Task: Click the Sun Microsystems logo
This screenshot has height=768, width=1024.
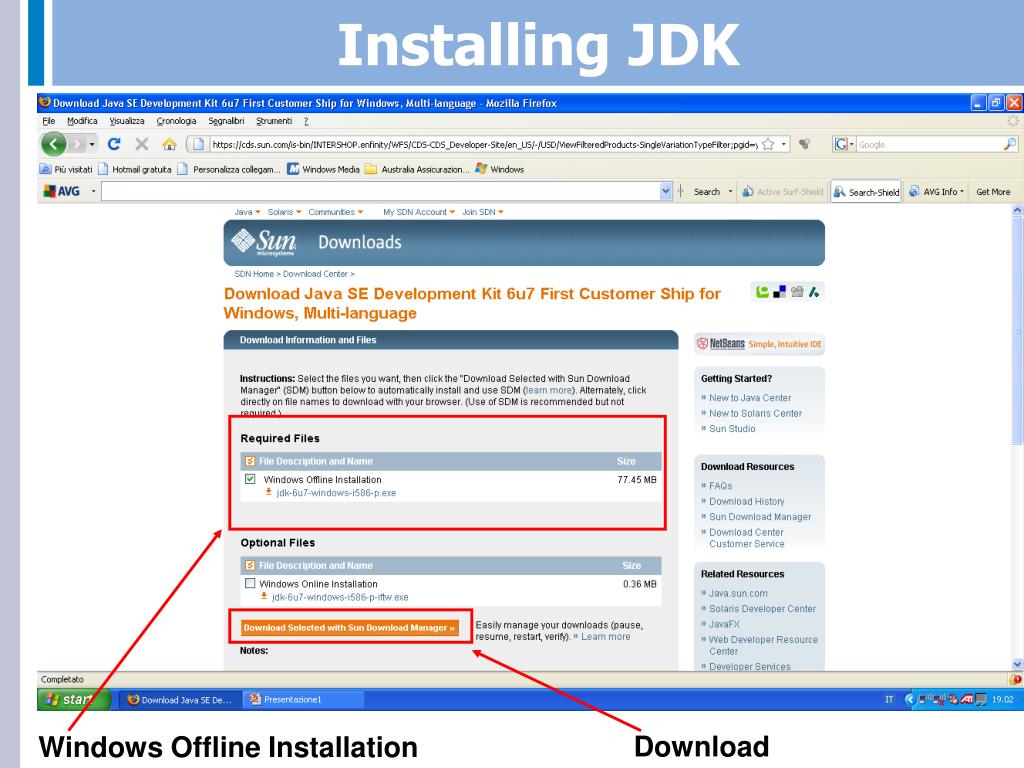Action: click(x=264, y=242)
